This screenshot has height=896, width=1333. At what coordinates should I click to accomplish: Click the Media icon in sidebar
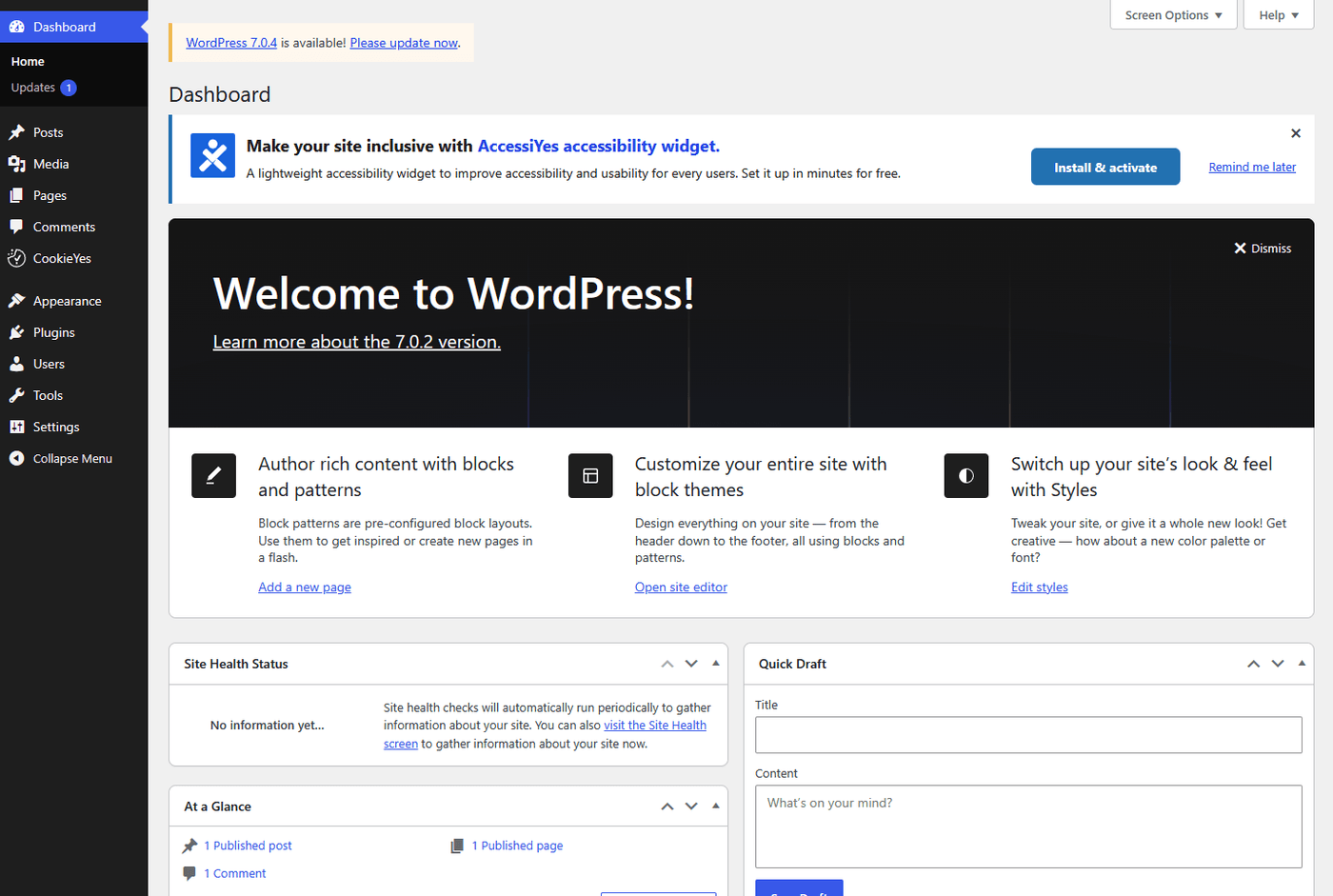click(x=16, y=164)
